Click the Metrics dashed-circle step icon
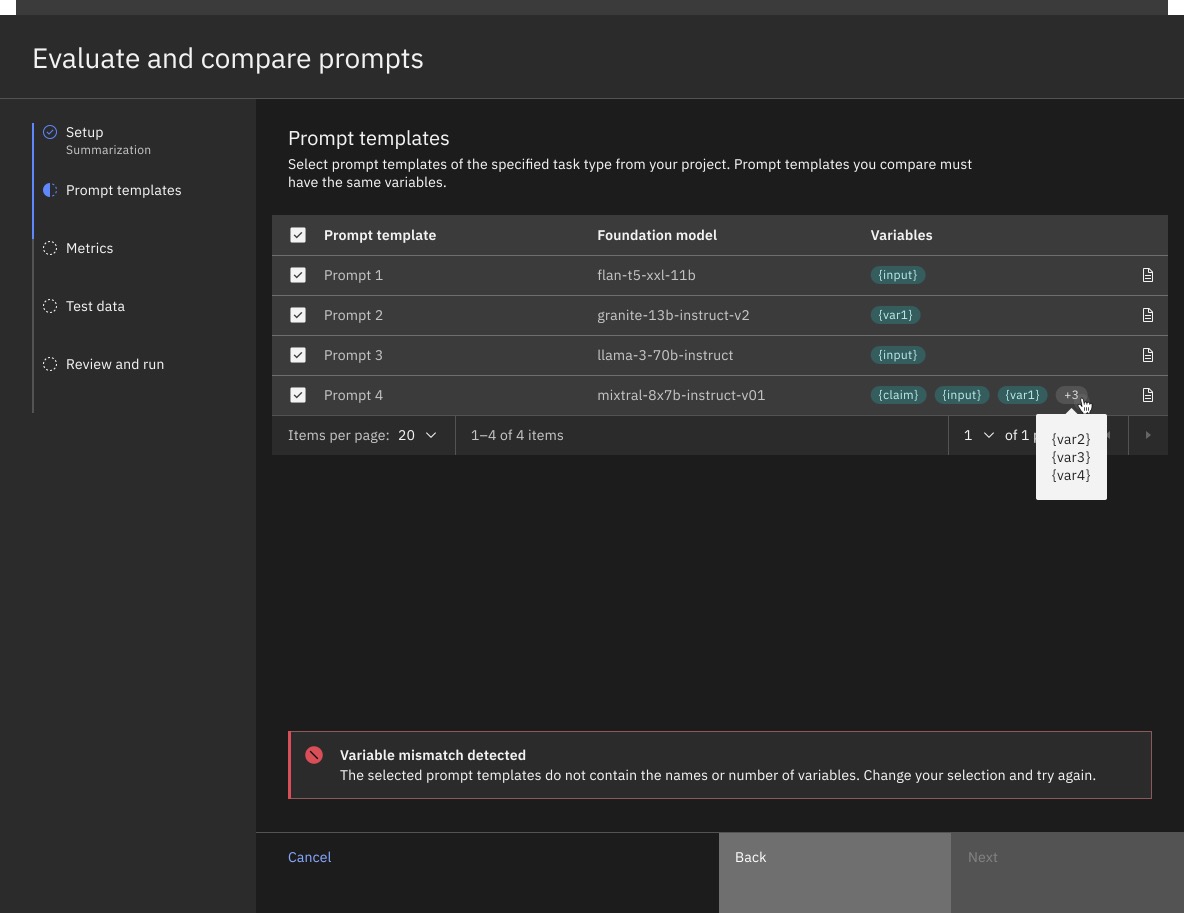This screenshot has height=913, width=1184. 50,248
